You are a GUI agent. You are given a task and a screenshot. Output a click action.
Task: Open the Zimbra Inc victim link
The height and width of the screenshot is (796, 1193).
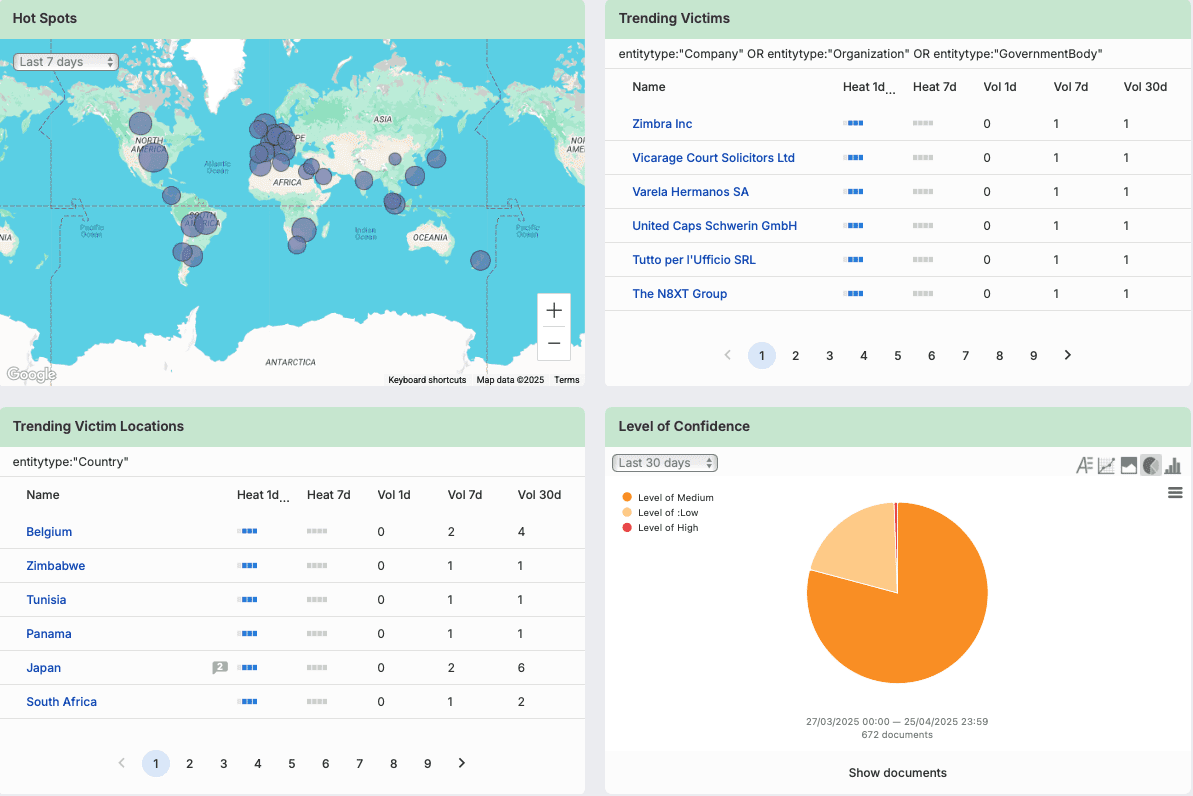[x=662, y=123]
